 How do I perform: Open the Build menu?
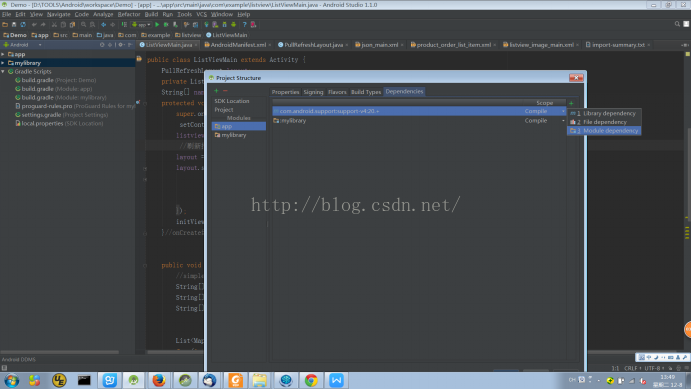[151, 14]
